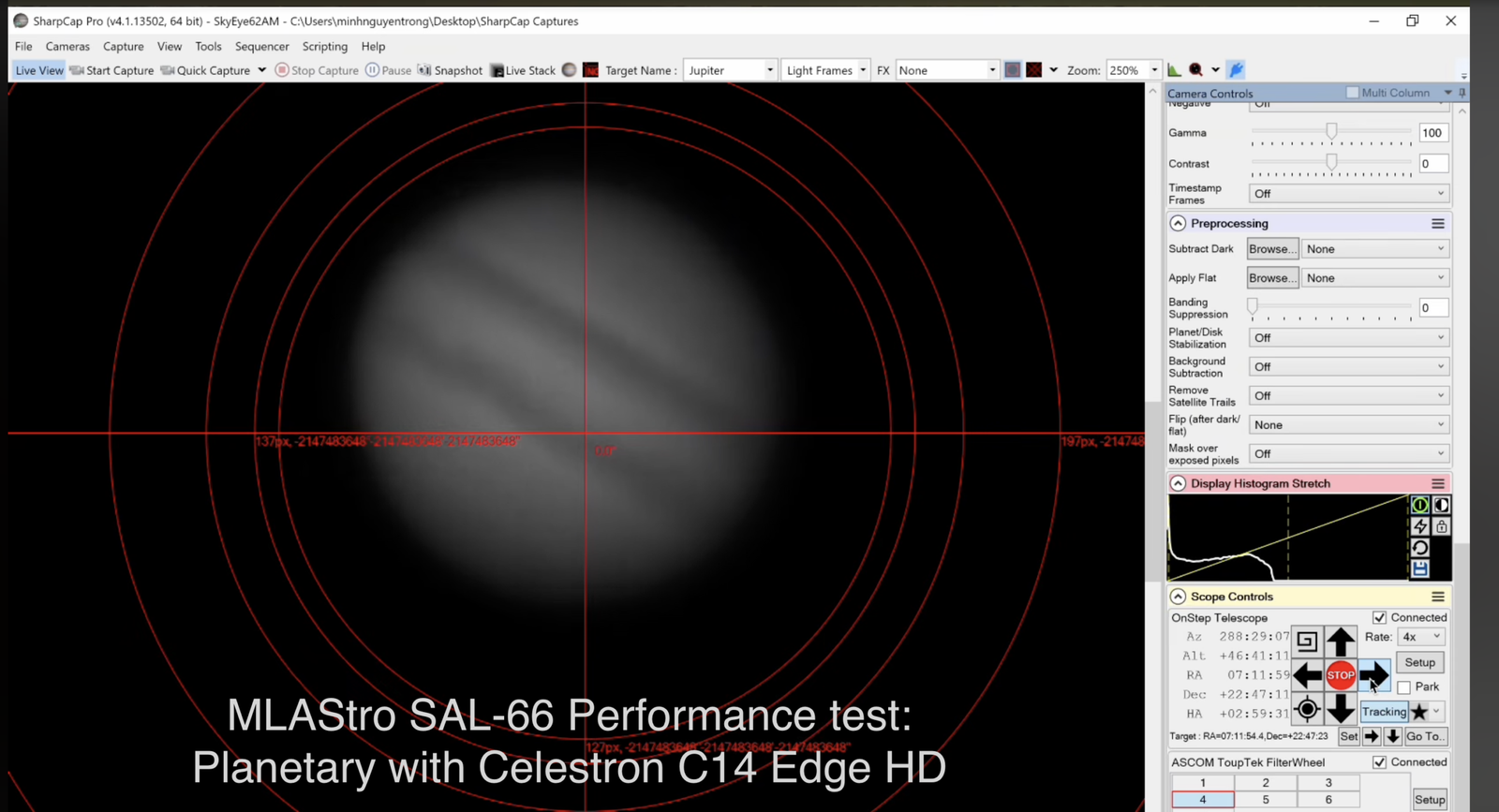Select filter wheel position 5
1499x812 pixels.
1265,800
